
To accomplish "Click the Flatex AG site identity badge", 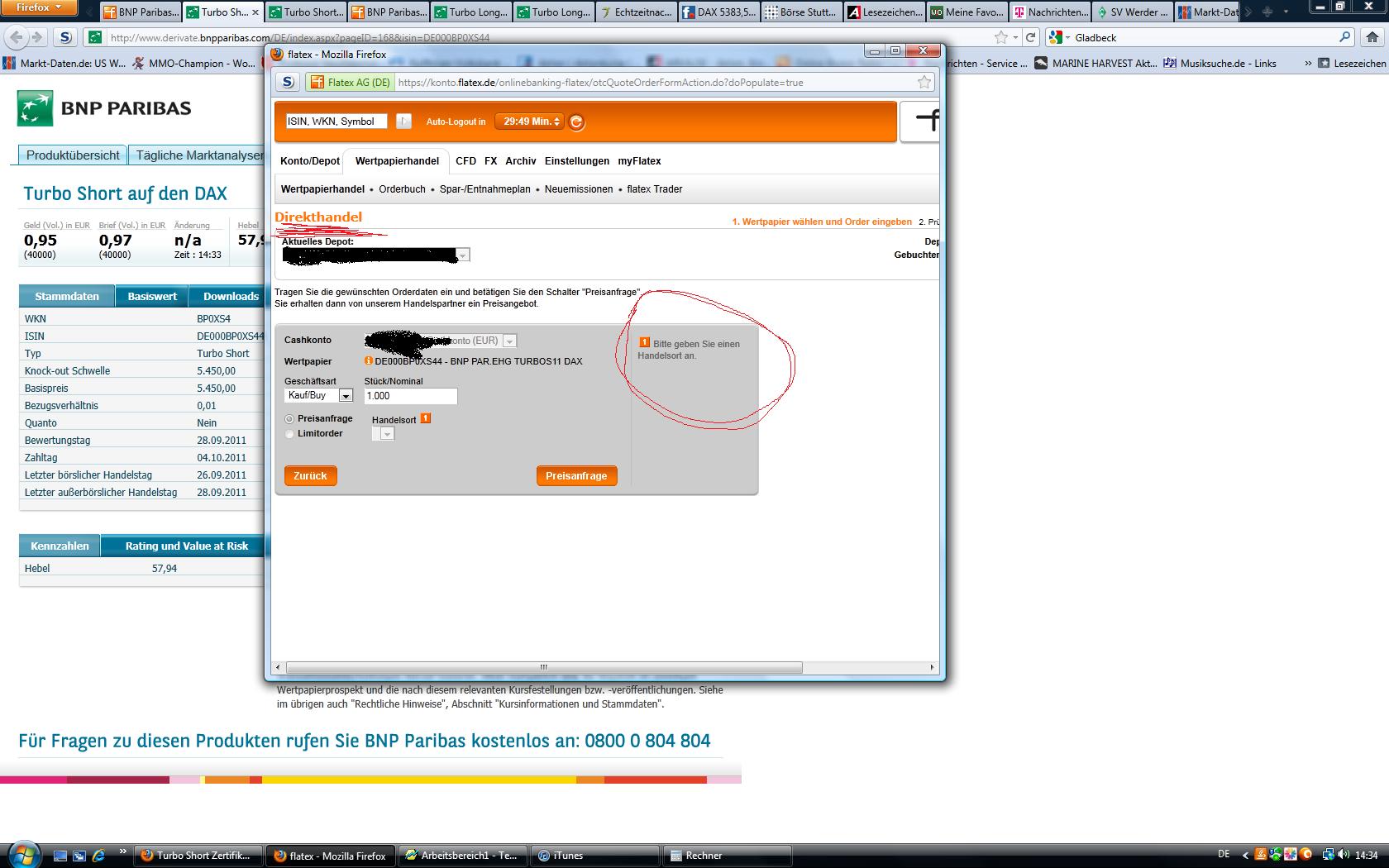I will pos(349,82).
